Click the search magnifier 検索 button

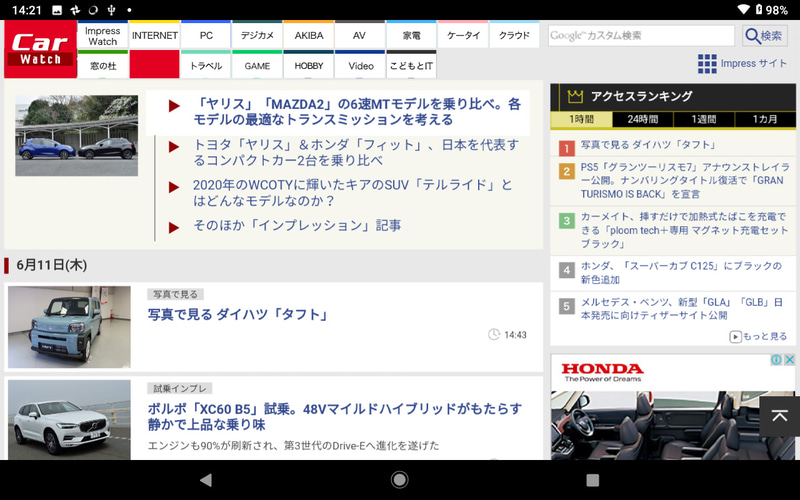(765, 36)
